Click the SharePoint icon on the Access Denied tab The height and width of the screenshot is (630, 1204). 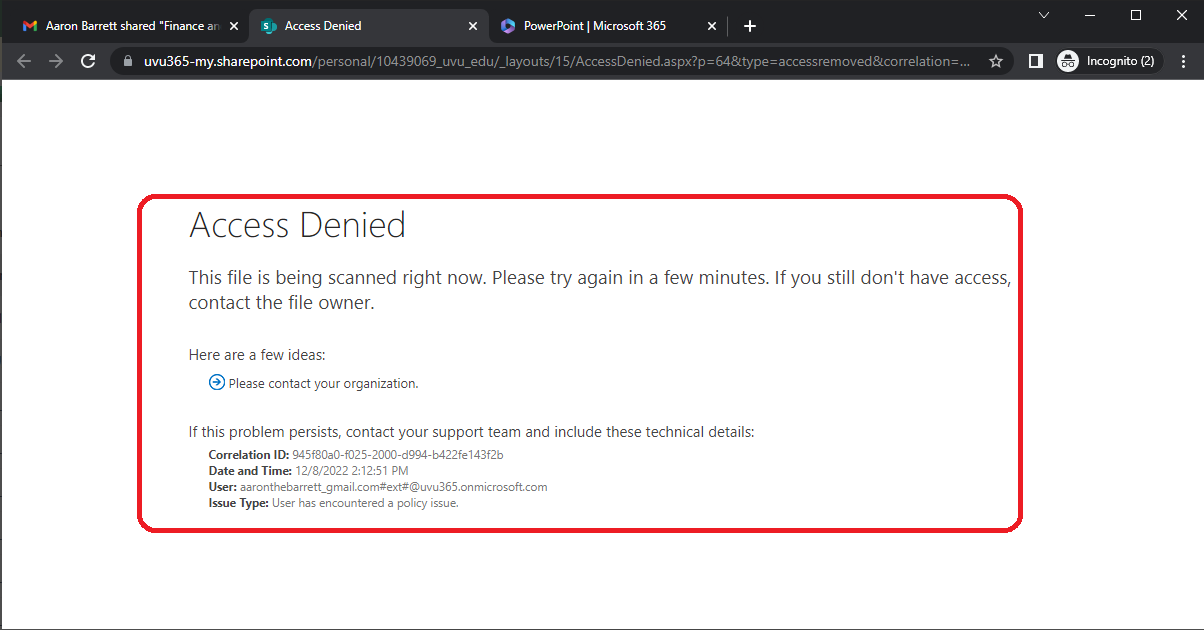268,25
